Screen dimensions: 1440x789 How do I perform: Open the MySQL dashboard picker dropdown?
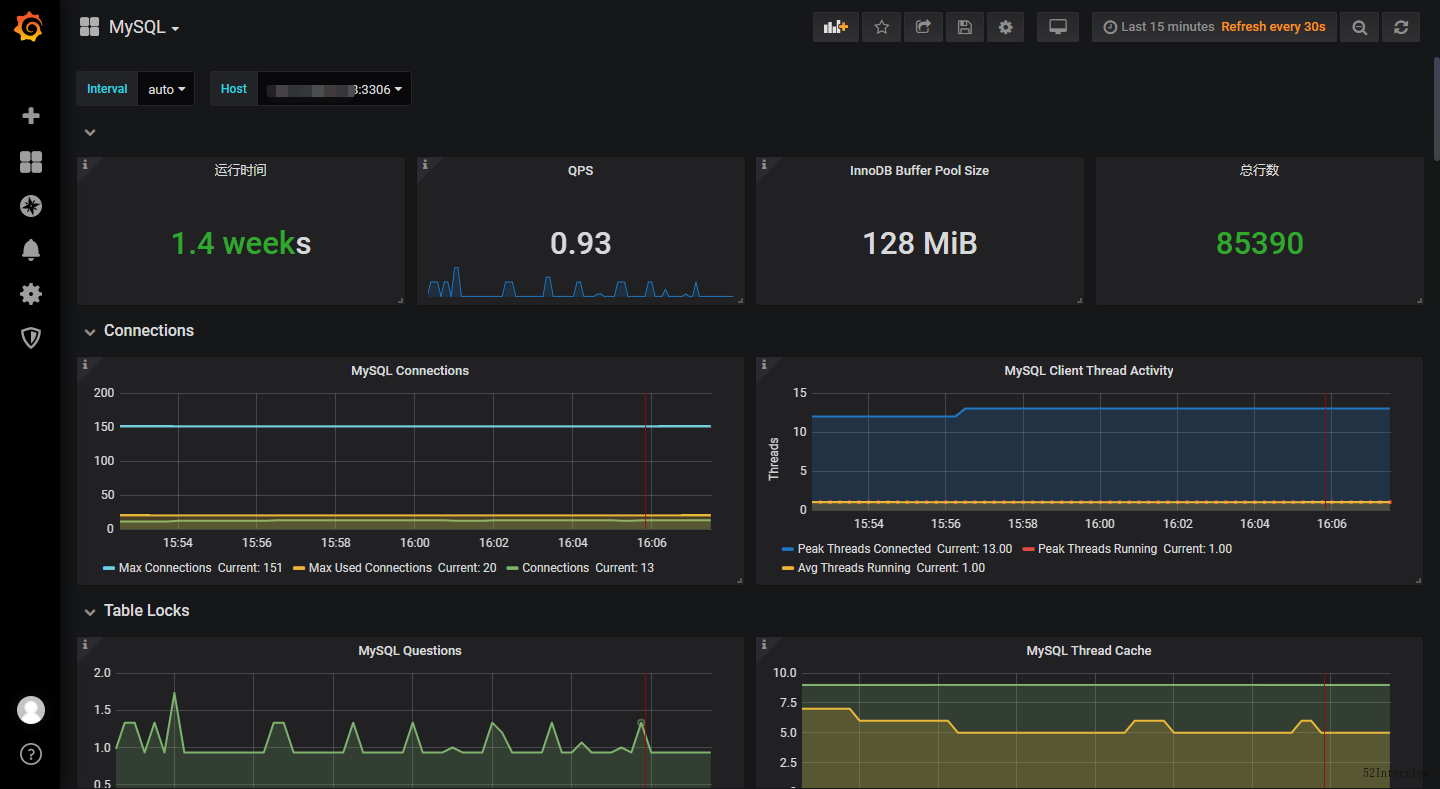pyautogui.click(x=130, y=28)
